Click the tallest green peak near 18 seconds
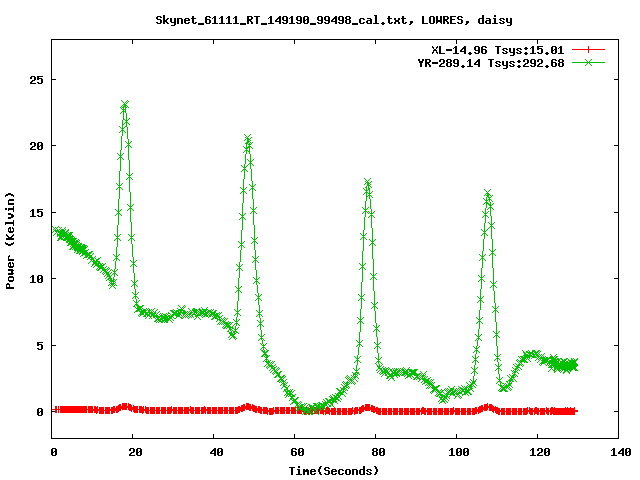This screenshot has width=640, height=480. [125, 104]
